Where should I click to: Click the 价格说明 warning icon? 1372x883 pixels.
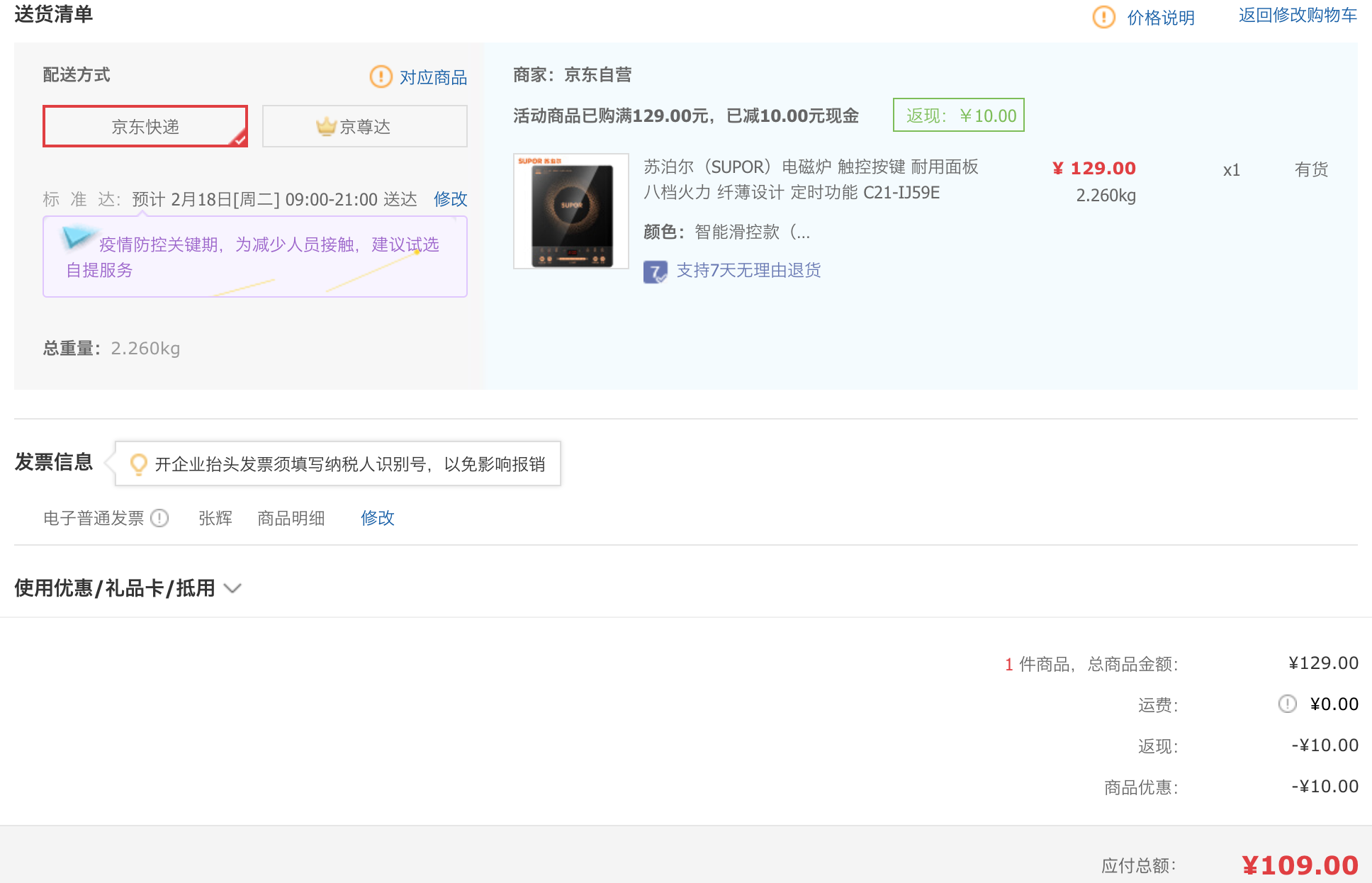click(x=1103, y=17)
